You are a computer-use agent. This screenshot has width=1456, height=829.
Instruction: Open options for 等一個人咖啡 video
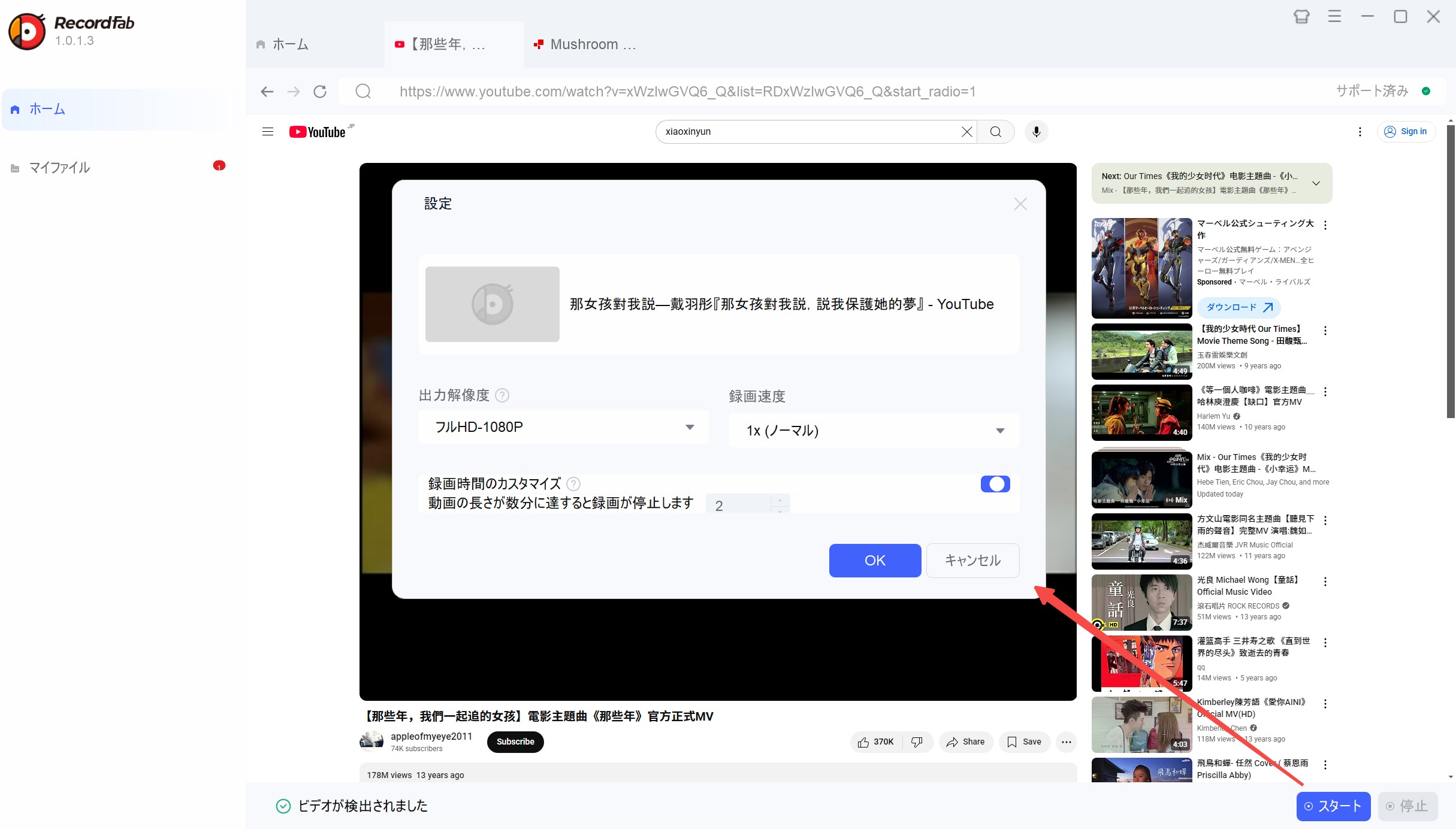click(1325, 392)
